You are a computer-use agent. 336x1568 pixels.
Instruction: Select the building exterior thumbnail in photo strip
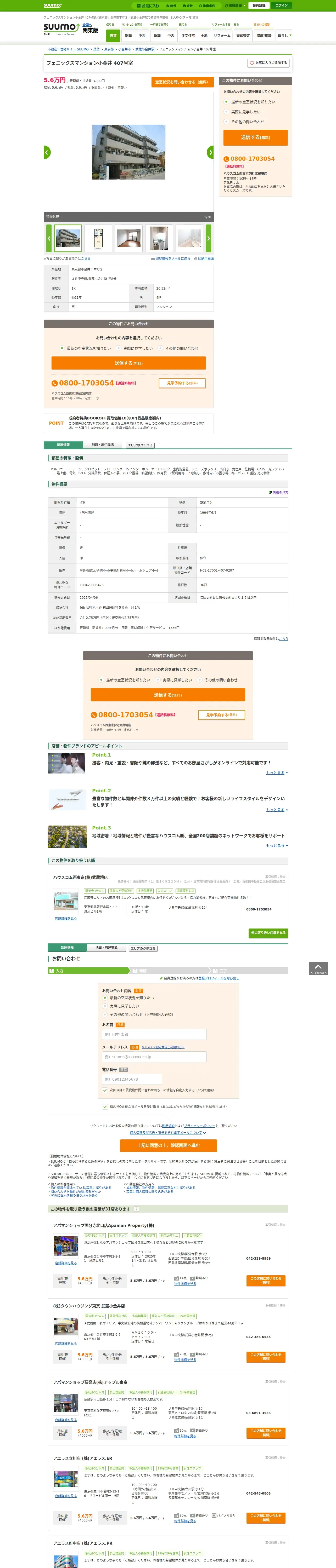68,239
